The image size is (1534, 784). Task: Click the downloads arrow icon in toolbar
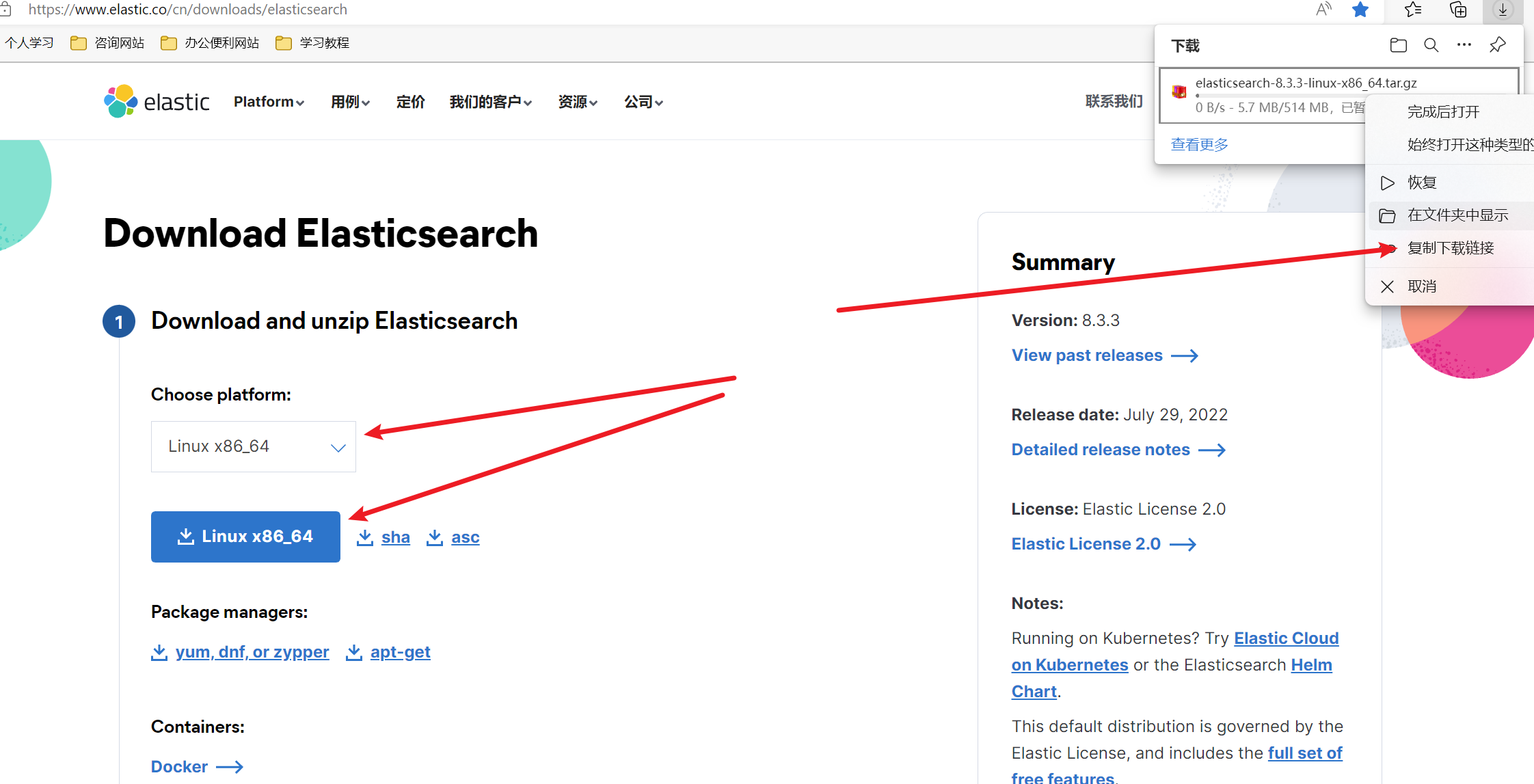[x=1503, y=10]
